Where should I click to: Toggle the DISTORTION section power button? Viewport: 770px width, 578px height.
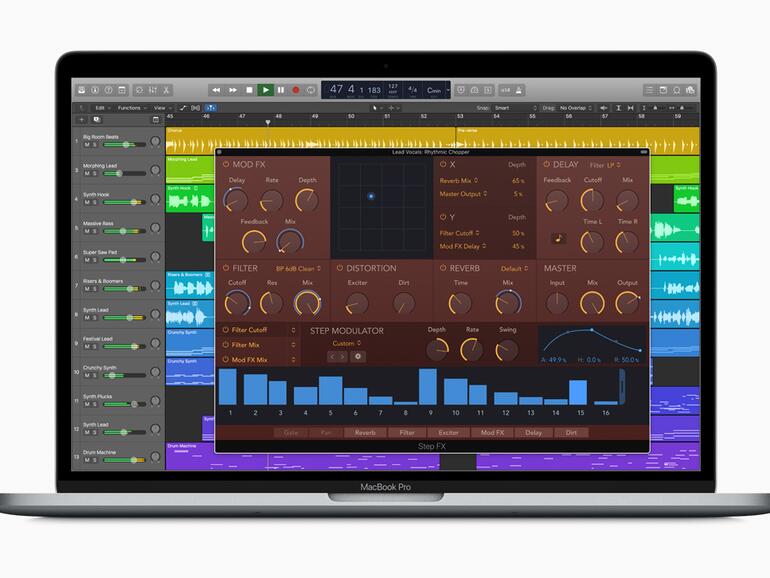click(339, 268)
